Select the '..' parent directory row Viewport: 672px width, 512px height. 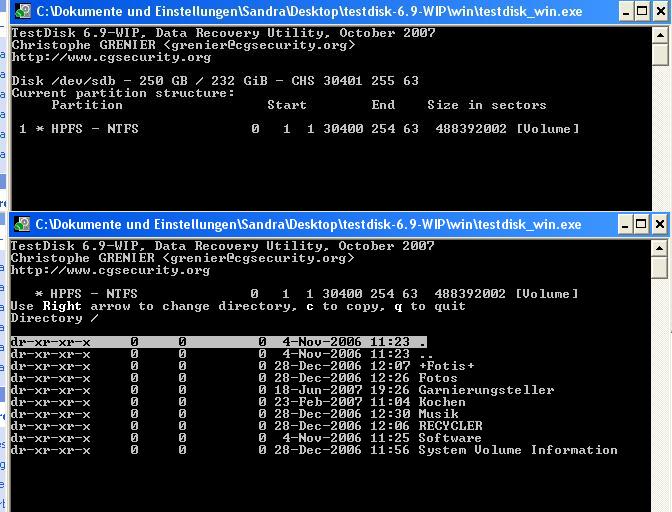point(222,354)
